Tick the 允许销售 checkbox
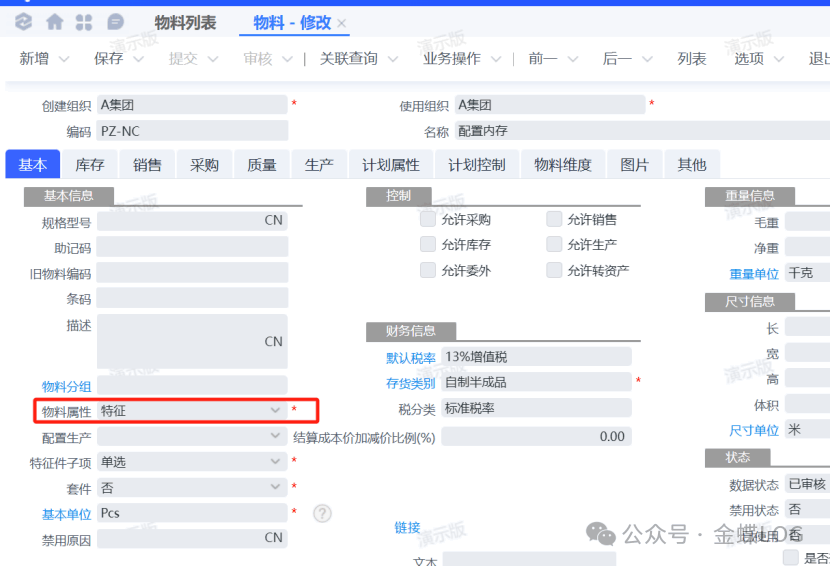 [554, 219]
